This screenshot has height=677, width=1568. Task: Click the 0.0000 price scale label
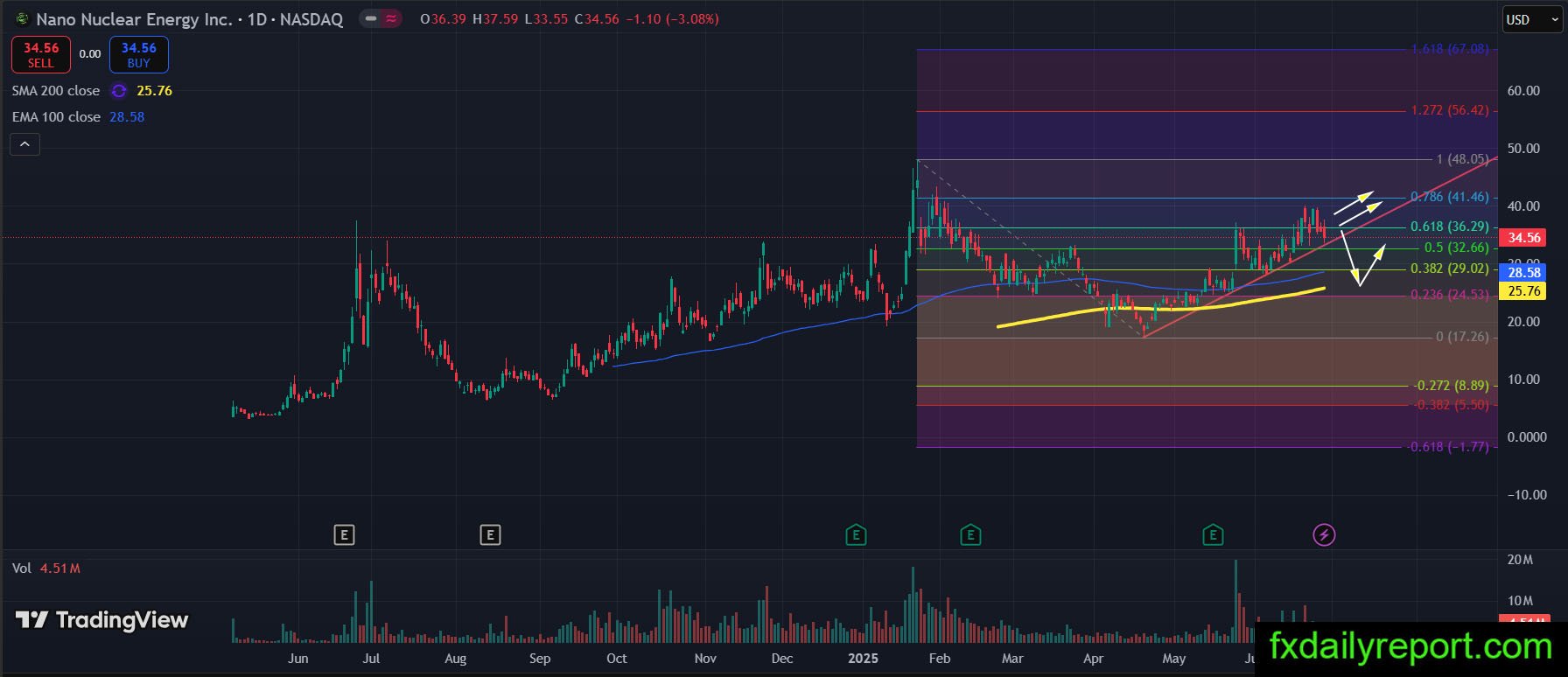point(1527,437)
